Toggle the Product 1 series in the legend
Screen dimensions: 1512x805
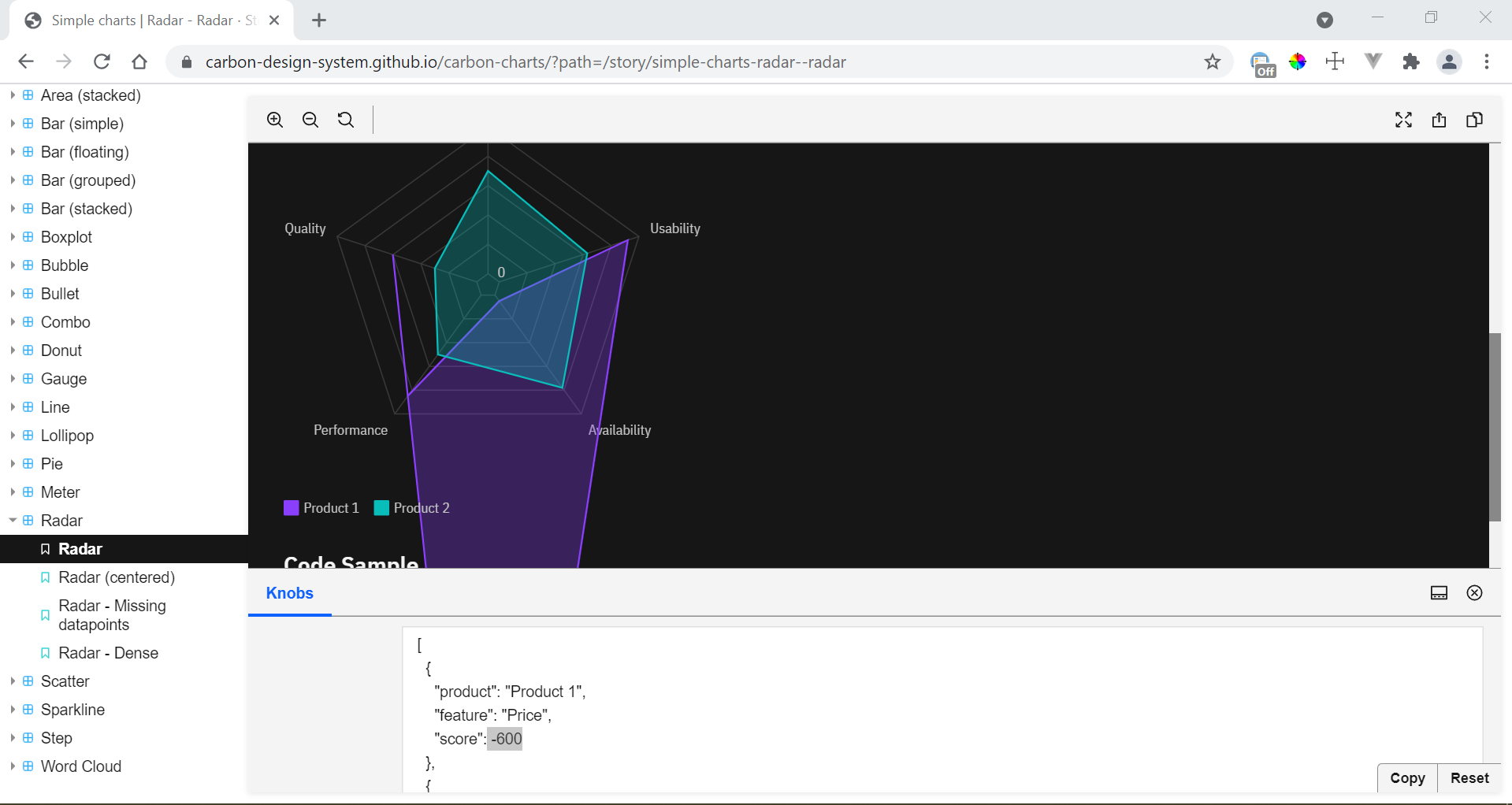tap(320, 507)
